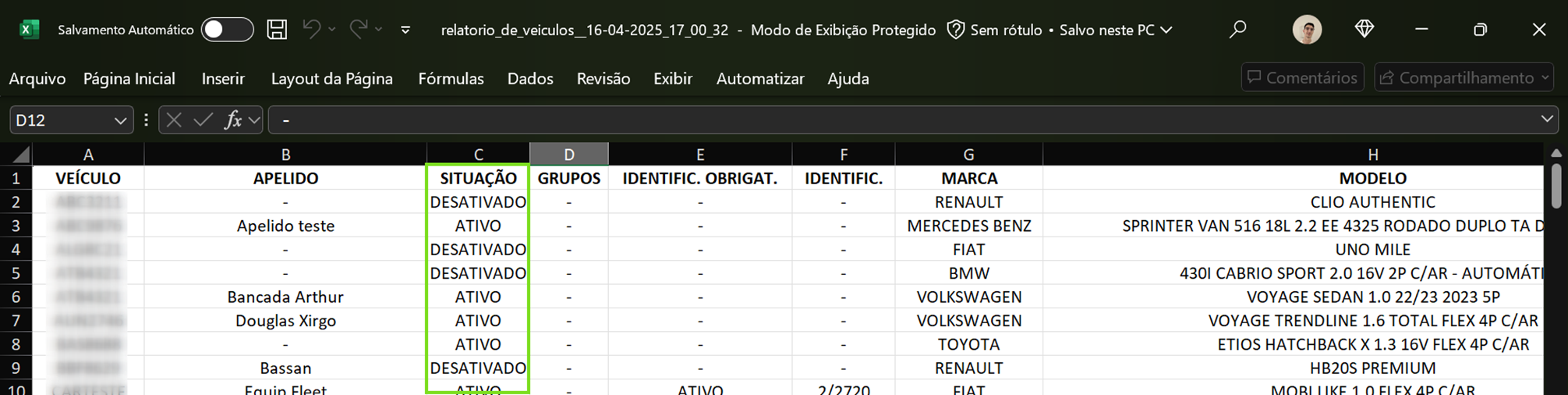
Task: Click the Save floppy disk icon
Action: point(277,30)
